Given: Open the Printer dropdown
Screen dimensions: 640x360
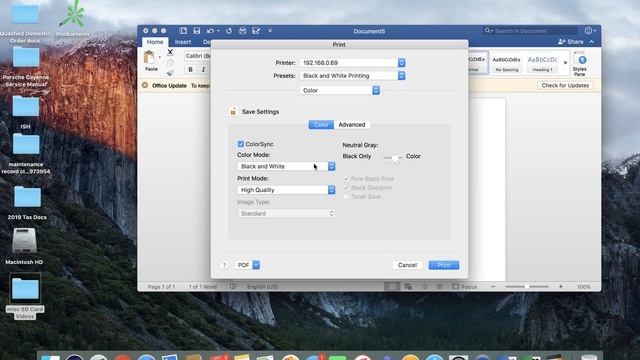Looking at the screenshot, I should 352,62.
